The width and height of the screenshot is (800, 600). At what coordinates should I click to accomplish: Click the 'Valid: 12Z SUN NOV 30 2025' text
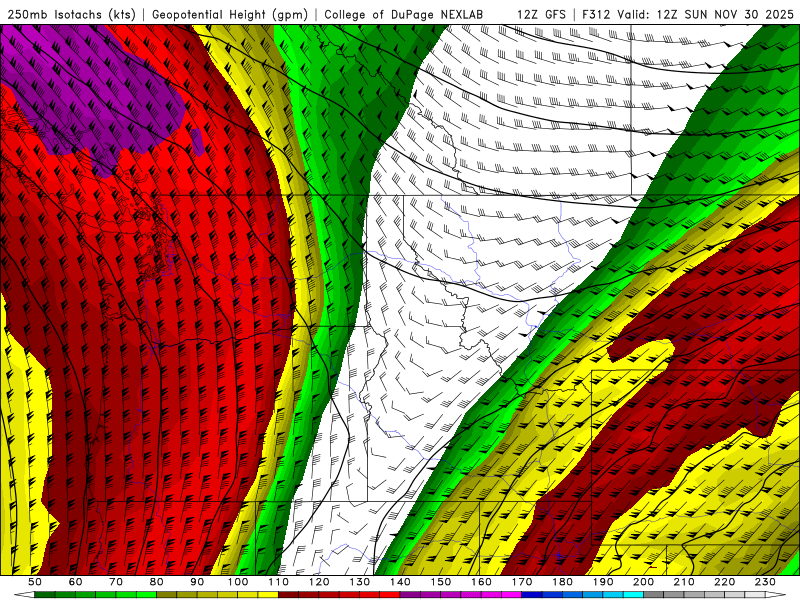706,15
